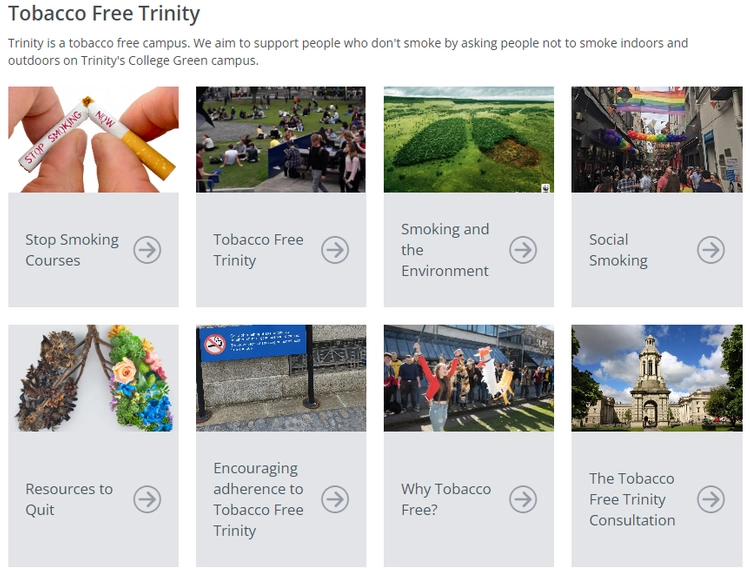750x575 pixels.
Task: Click the arrow icon next to Social Smoking
Action: (711, 250)
